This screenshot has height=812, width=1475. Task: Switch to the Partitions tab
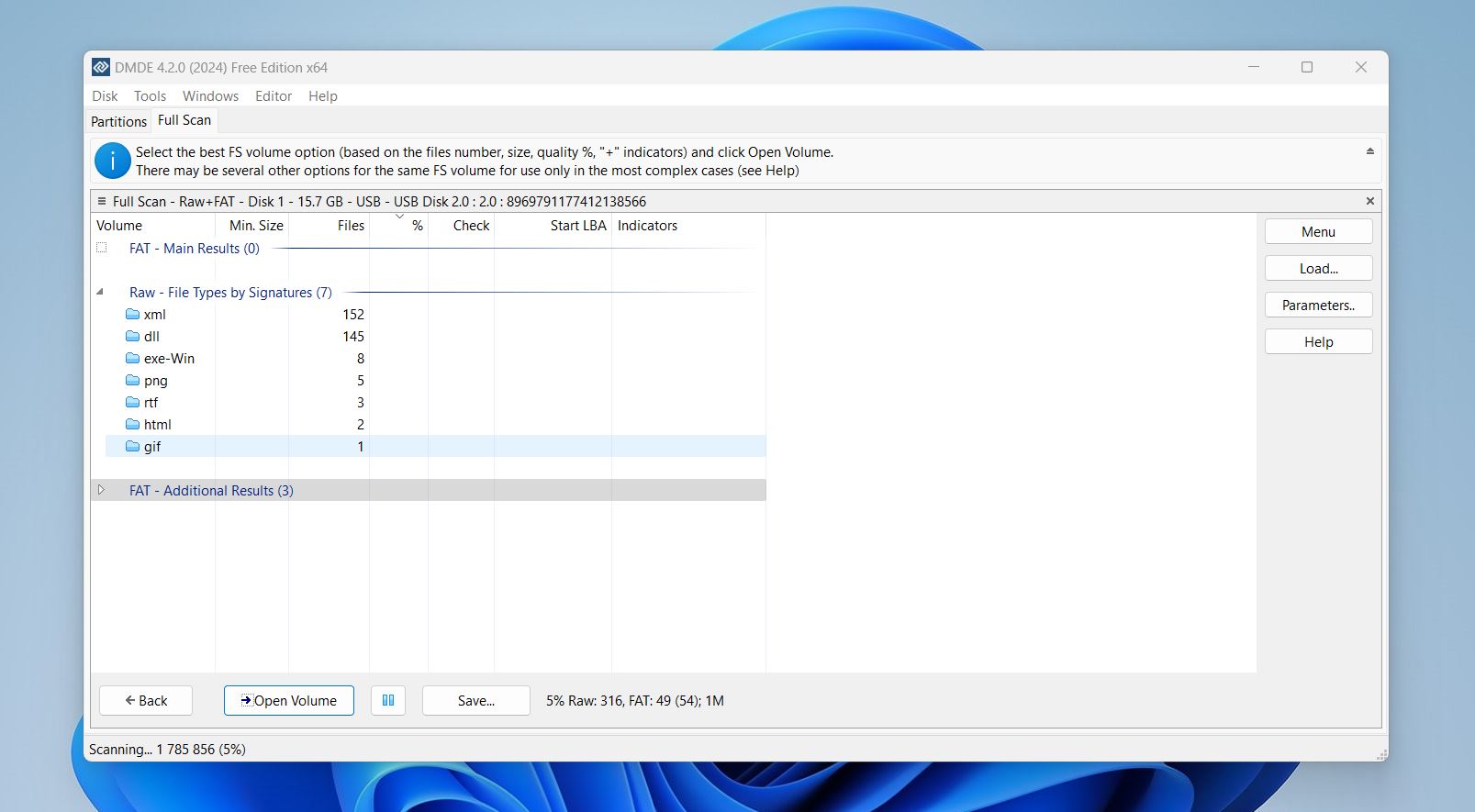click(x=118, y=121)
